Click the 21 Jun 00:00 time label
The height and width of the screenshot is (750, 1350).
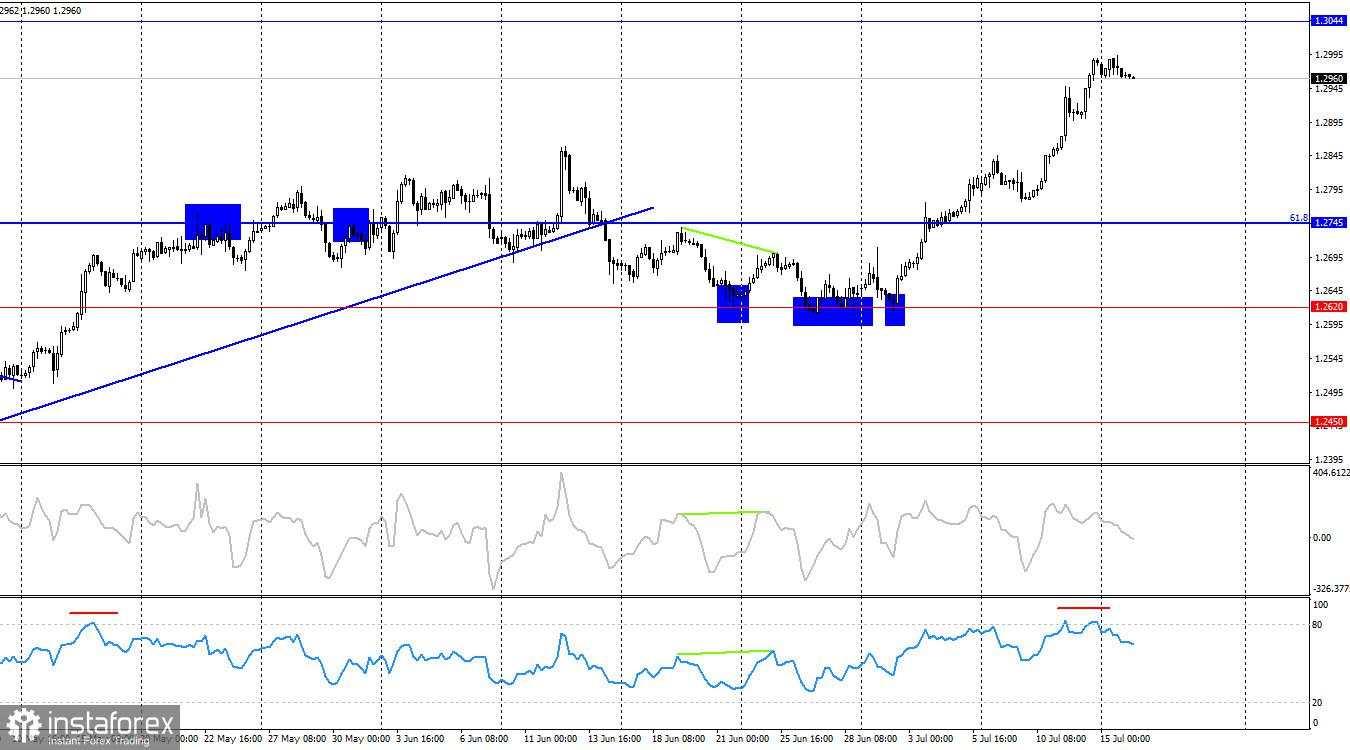[742, 740]
